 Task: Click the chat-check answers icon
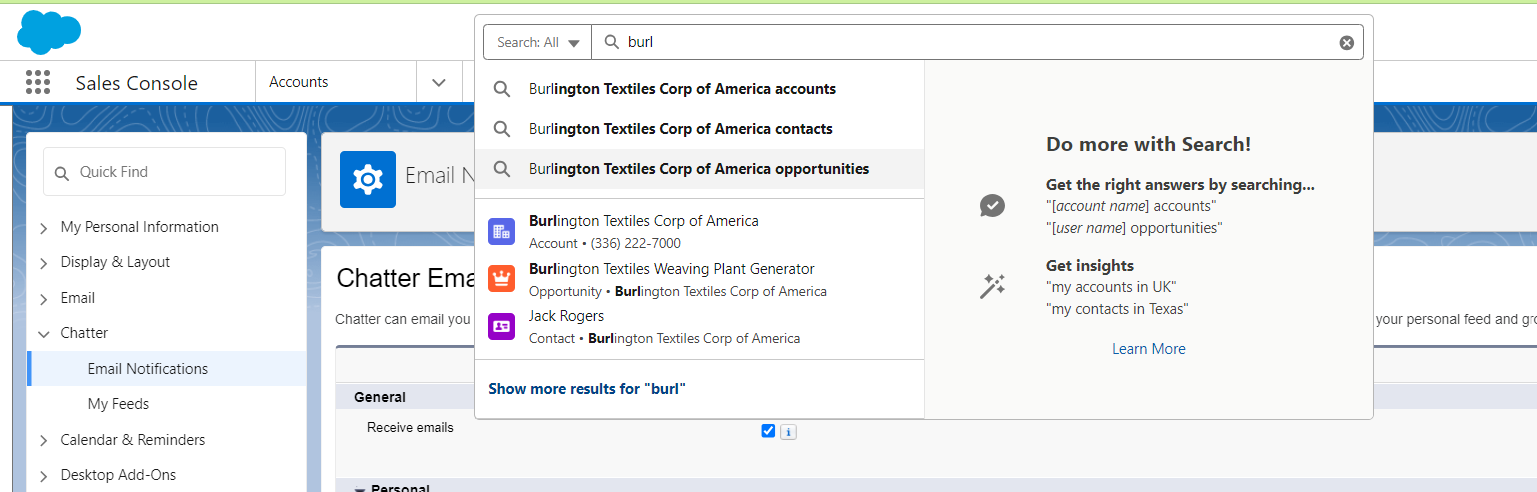992,206
